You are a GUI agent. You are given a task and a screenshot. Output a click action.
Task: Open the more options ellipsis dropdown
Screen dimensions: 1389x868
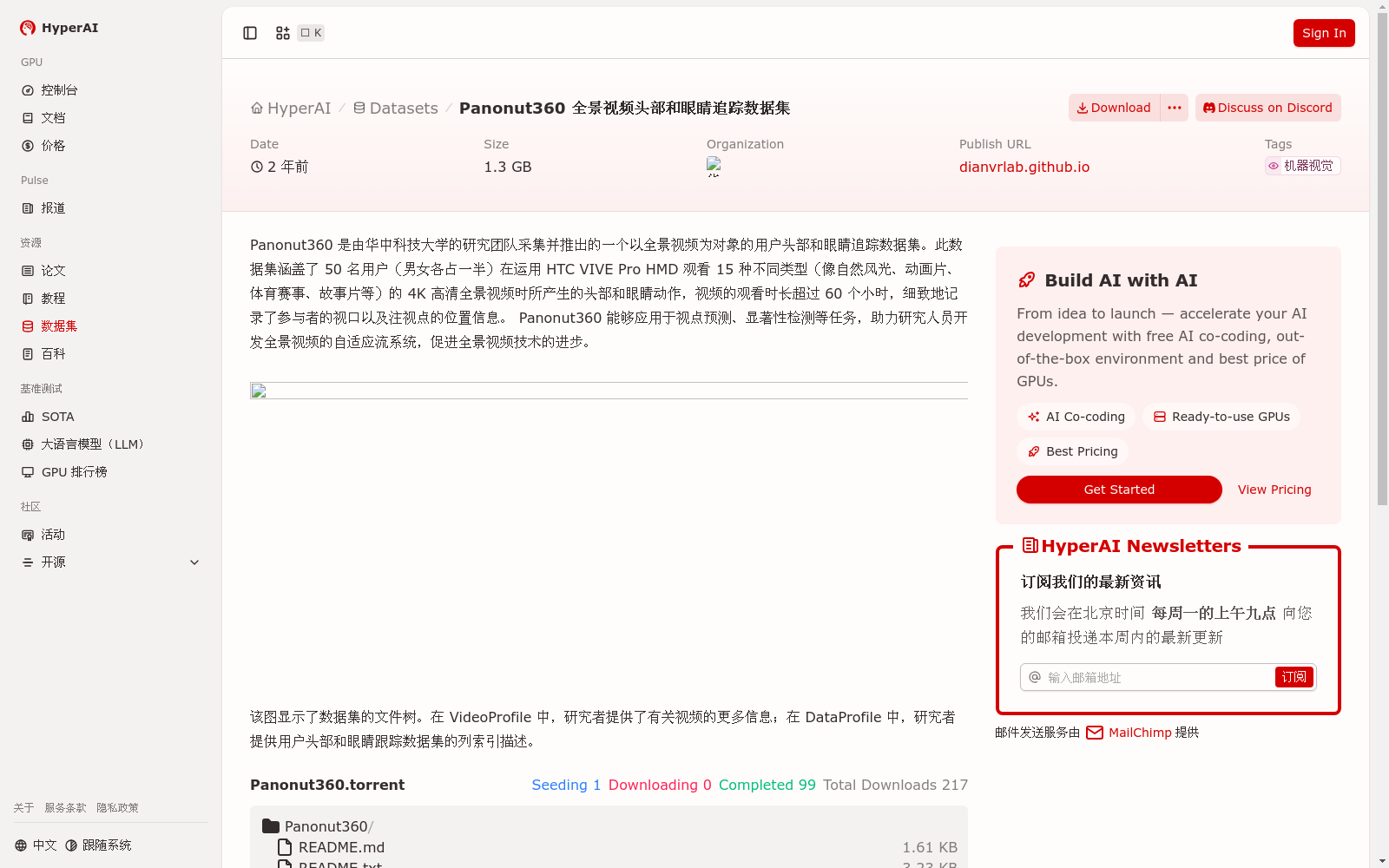point(1175,108)
